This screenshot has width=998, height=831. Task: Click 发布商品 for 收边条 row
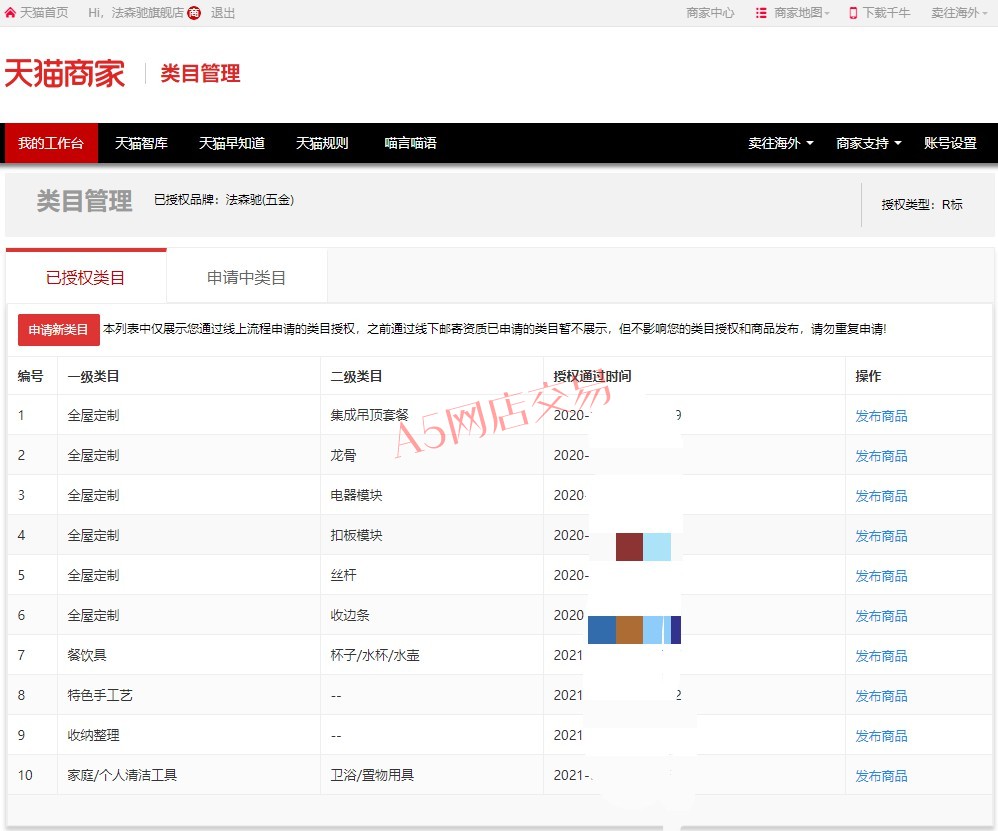click(882, 616)
